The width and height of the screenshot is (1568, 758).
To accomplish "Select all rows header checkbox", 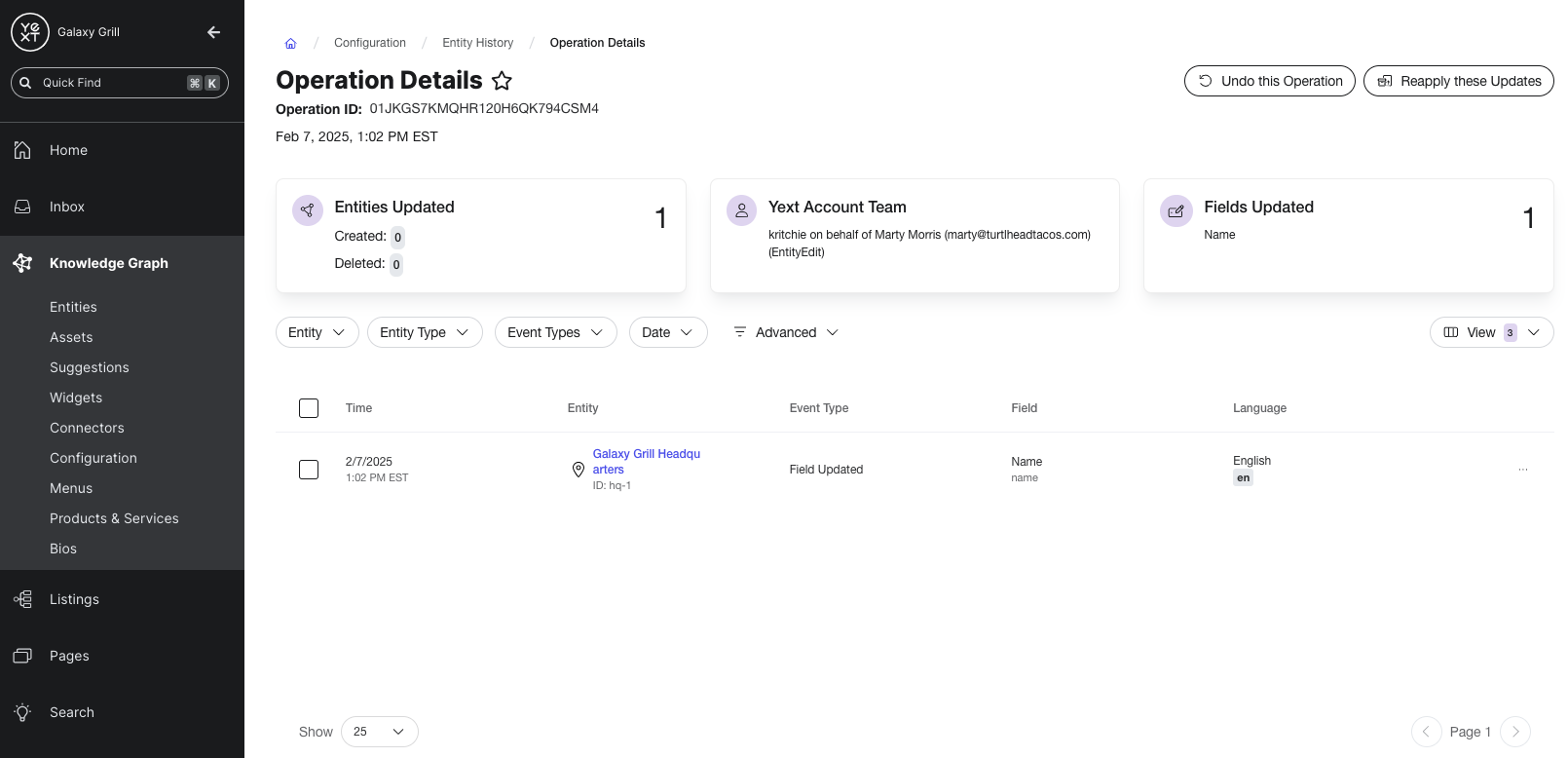I will click(309, 408).
